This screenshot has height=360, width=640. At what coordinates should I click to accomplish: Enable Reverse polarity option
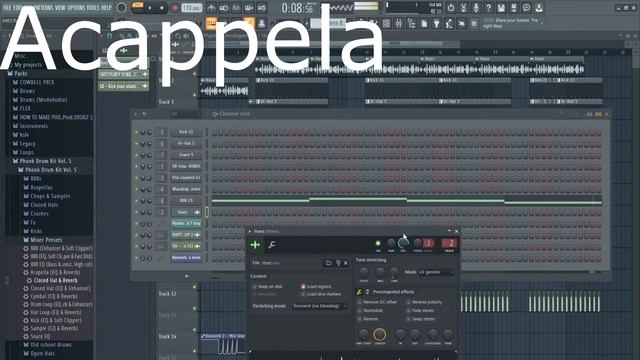(x=408, y=302)
